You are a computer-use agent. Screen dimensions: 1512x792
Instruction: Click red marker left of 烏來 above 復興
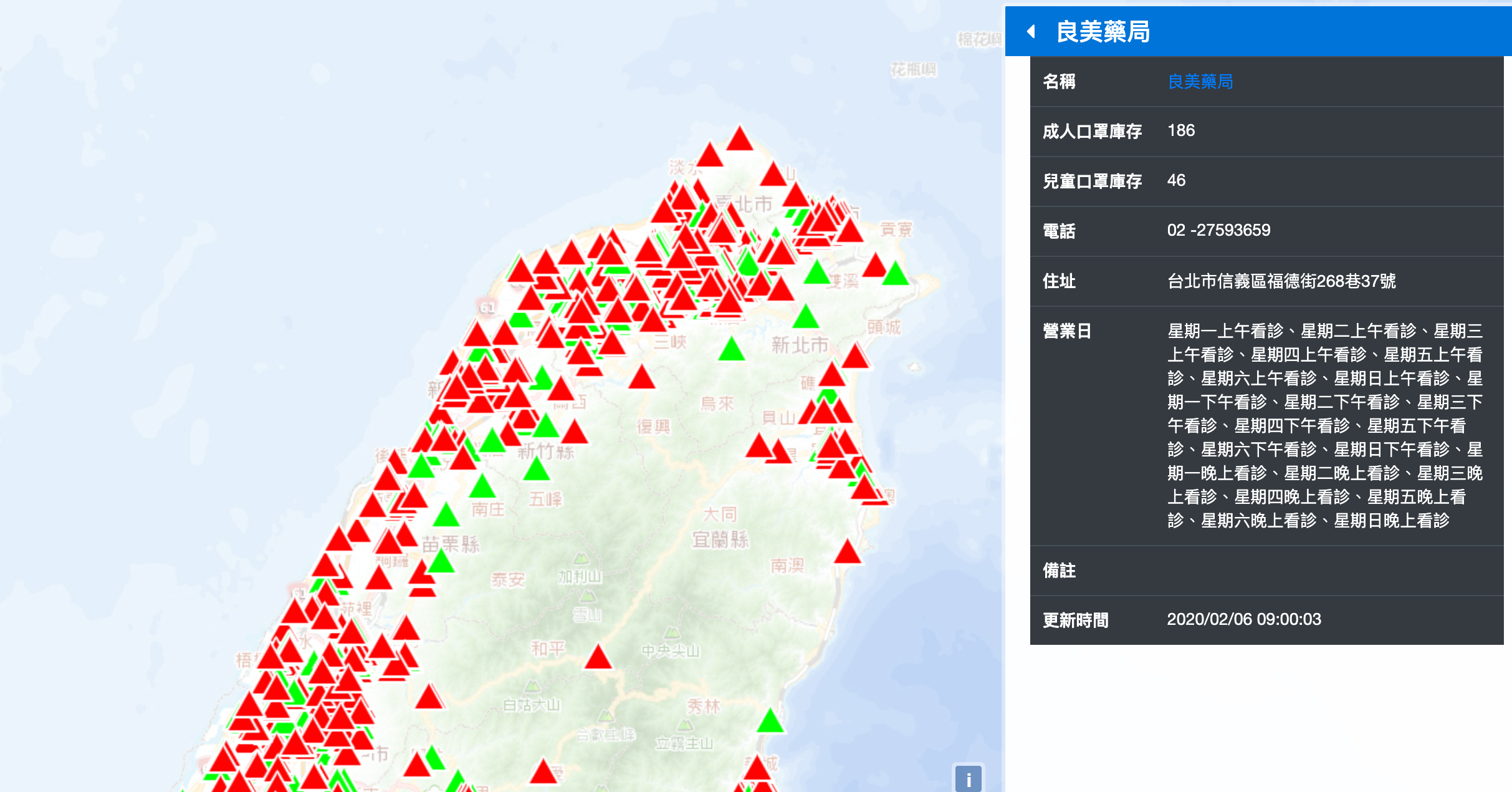point(641,379)
